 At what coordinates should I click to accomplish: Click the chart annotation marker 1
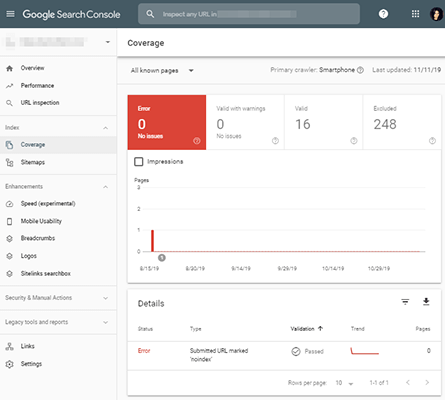162,258
